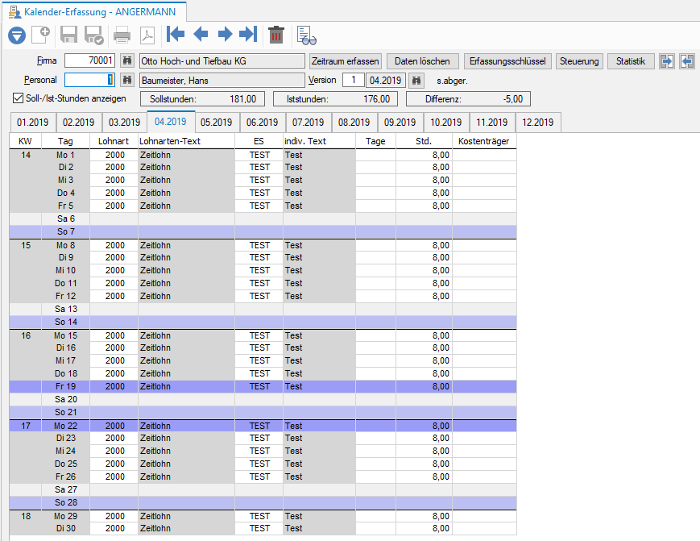Create a new record with new-document icon

(x=41, y=35)
